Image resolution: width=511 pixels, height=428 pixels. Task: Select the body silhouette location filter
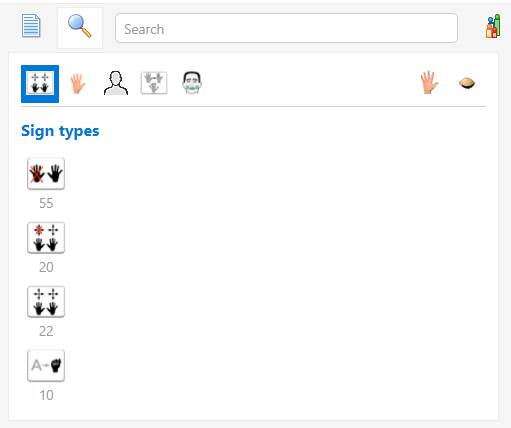116,83
